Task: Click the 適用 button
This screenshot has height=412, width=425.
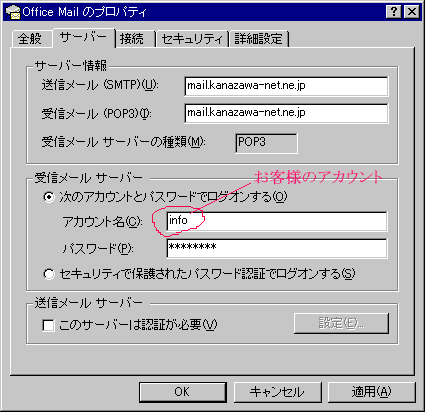Action: click(372, 392)
